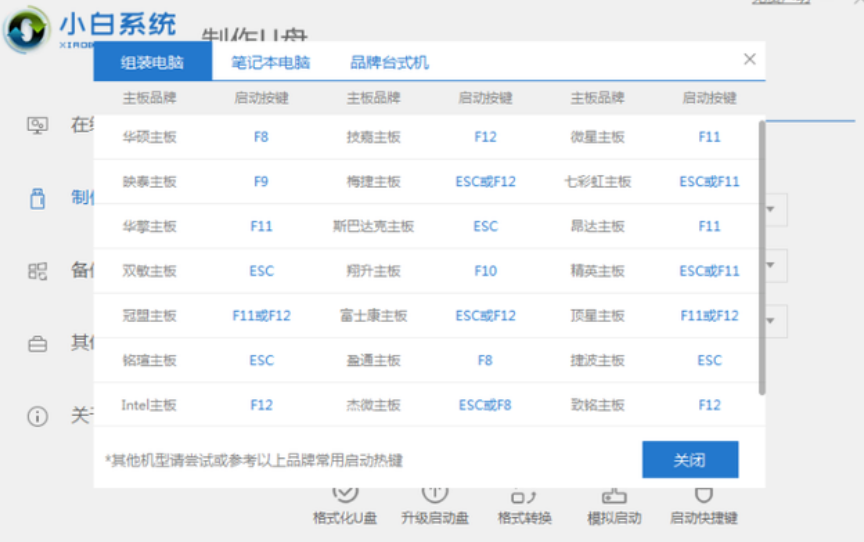Screen dimensions: 864x542
Task: Close the boot hotkey dialog with X
Action: (x=749, y=59)
